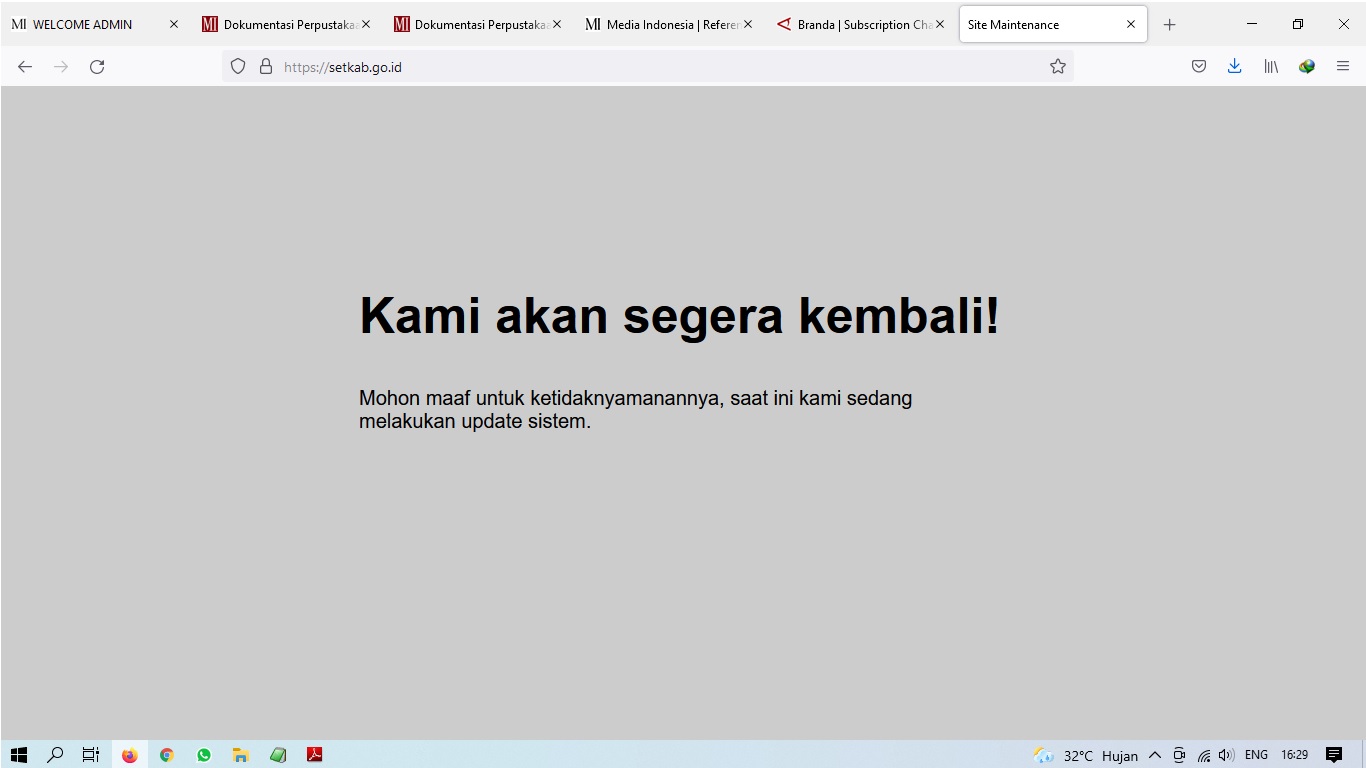Open the Firefox Library icon

[x=1270, y=66]
